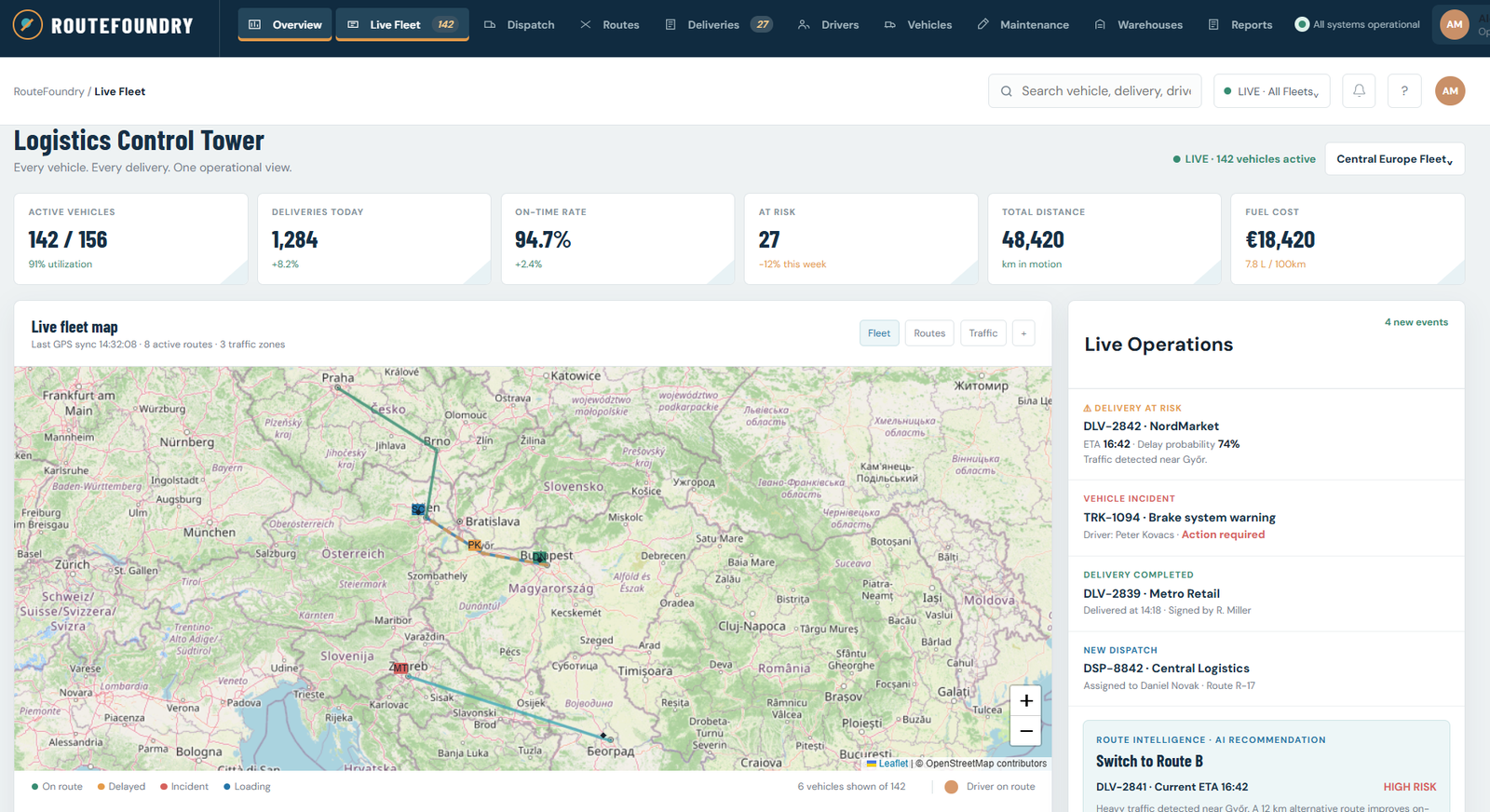Click the route endpoint marker at Praha
Screen dimensions: 1490x812
click(338, 387)
